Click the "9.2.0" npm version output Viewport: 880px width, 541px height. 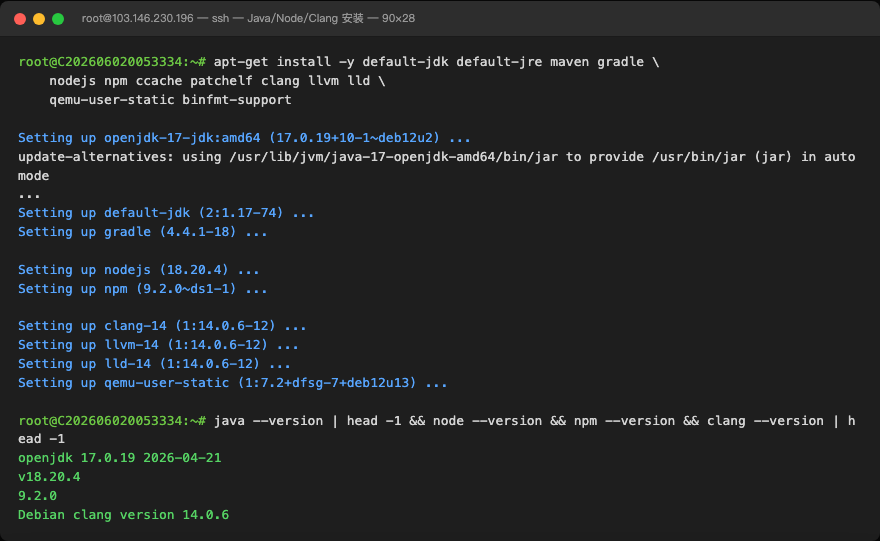click(x=37, y=496)
